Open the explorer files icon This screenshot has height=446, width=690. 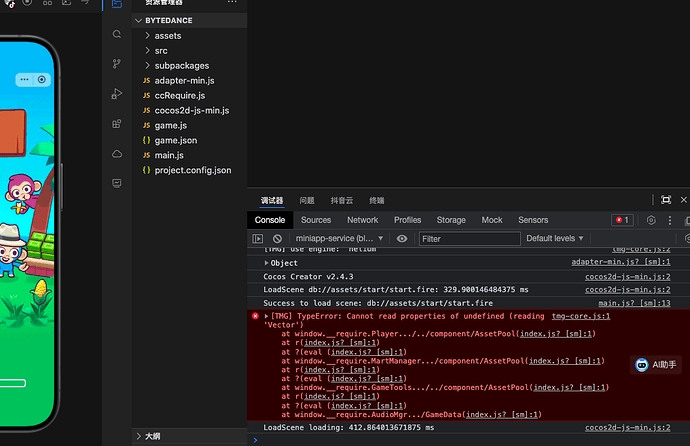(117, 4)
